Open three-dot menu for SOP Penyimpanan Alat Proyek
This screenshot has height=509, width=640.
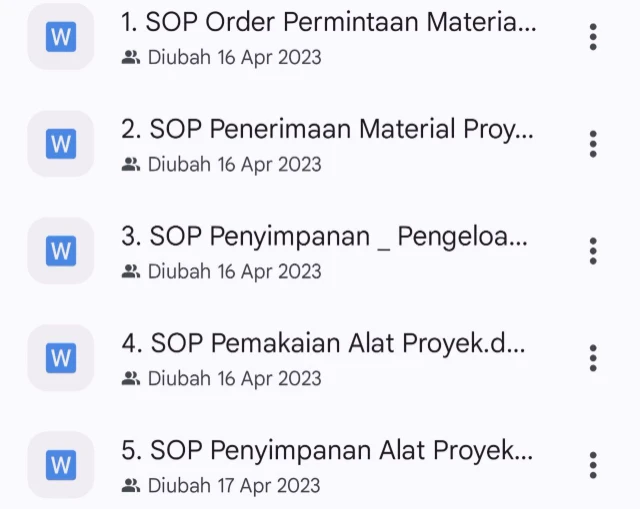click(593, 464)
